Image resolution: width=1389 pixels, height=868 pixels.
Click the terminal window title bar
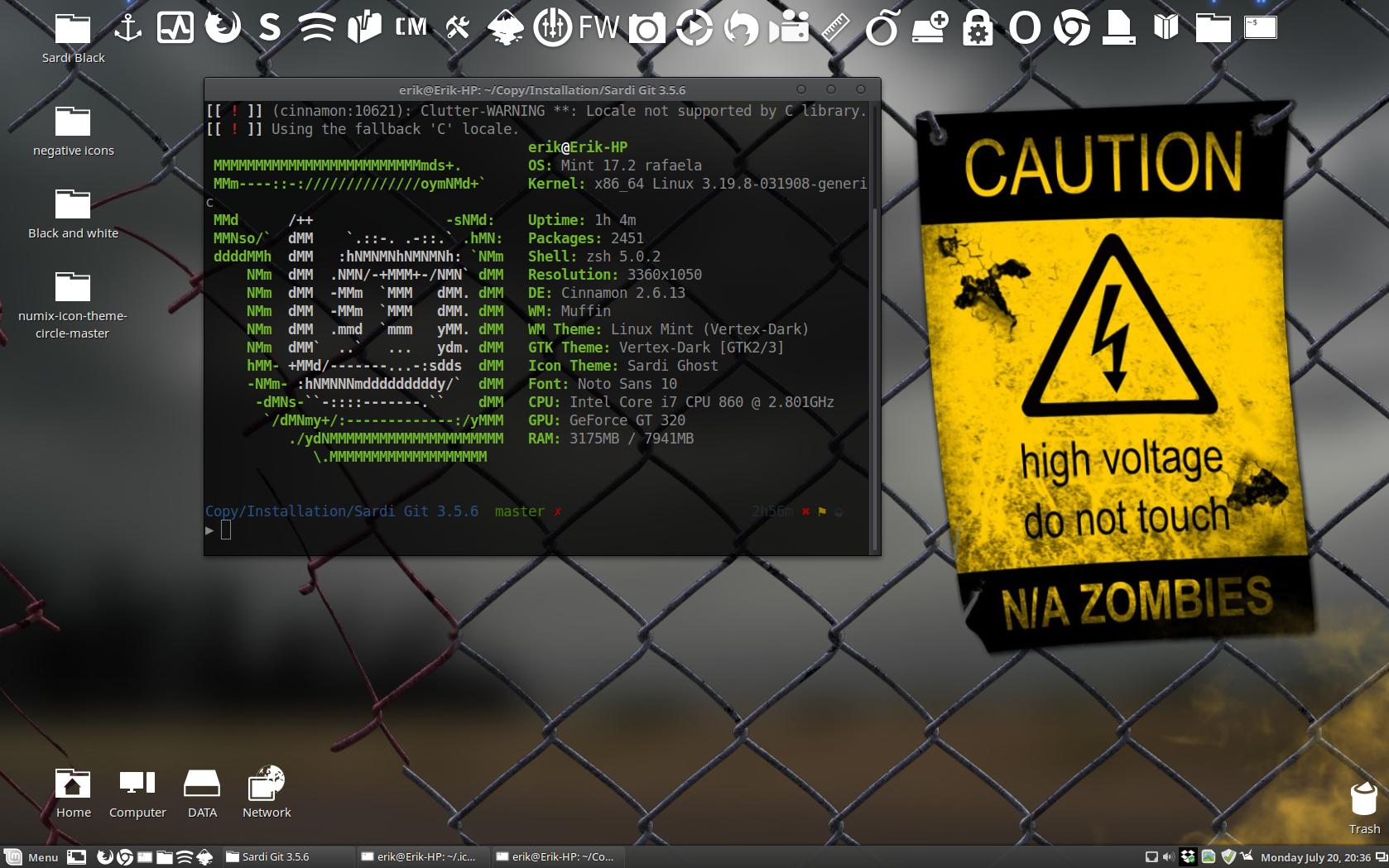542,89
